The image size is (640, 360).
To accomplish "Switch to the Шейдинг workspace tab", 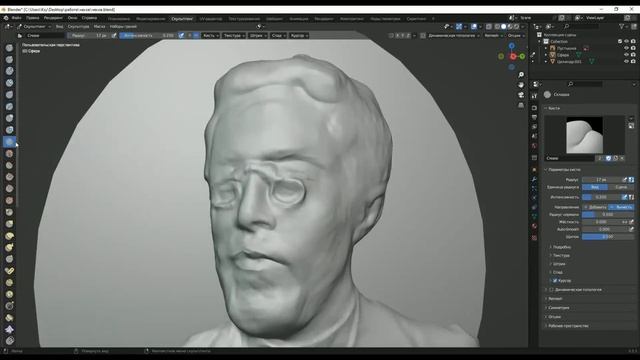I will [274, 19].
